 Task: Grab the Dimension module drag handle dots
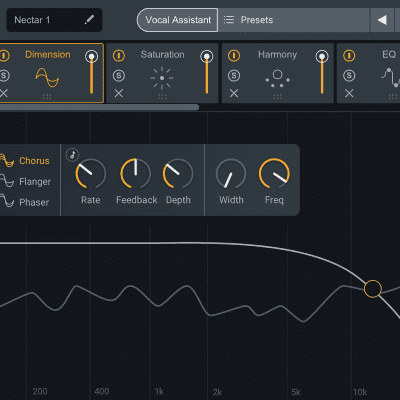pyautogui.click(x=47, y=97)
